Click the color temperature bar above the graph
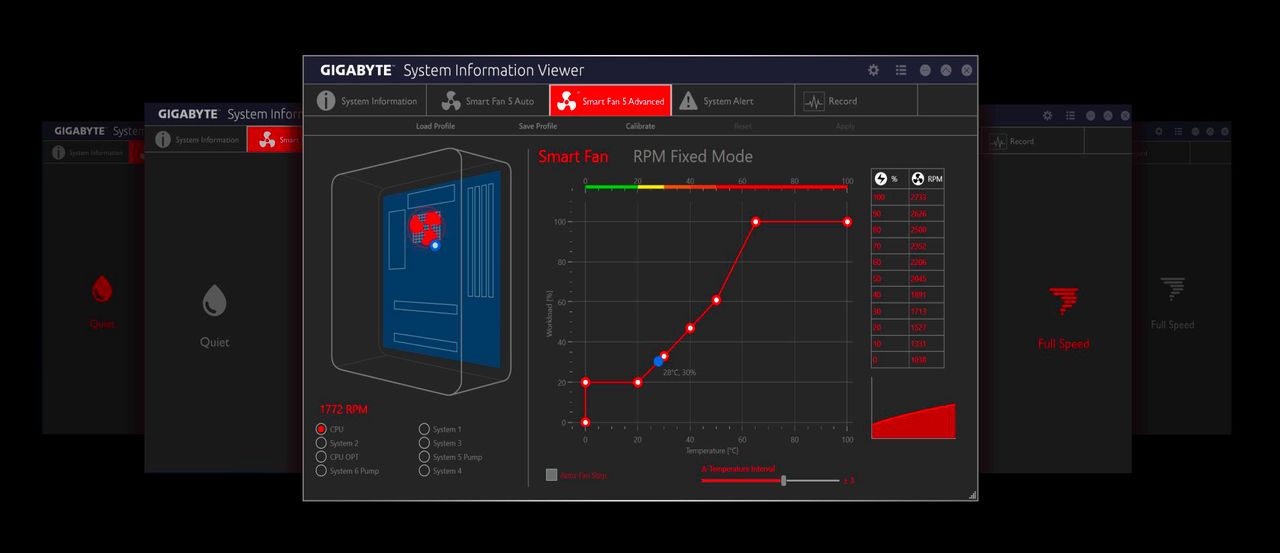The width and height of the screenshot is (1280, 553). 716,187
